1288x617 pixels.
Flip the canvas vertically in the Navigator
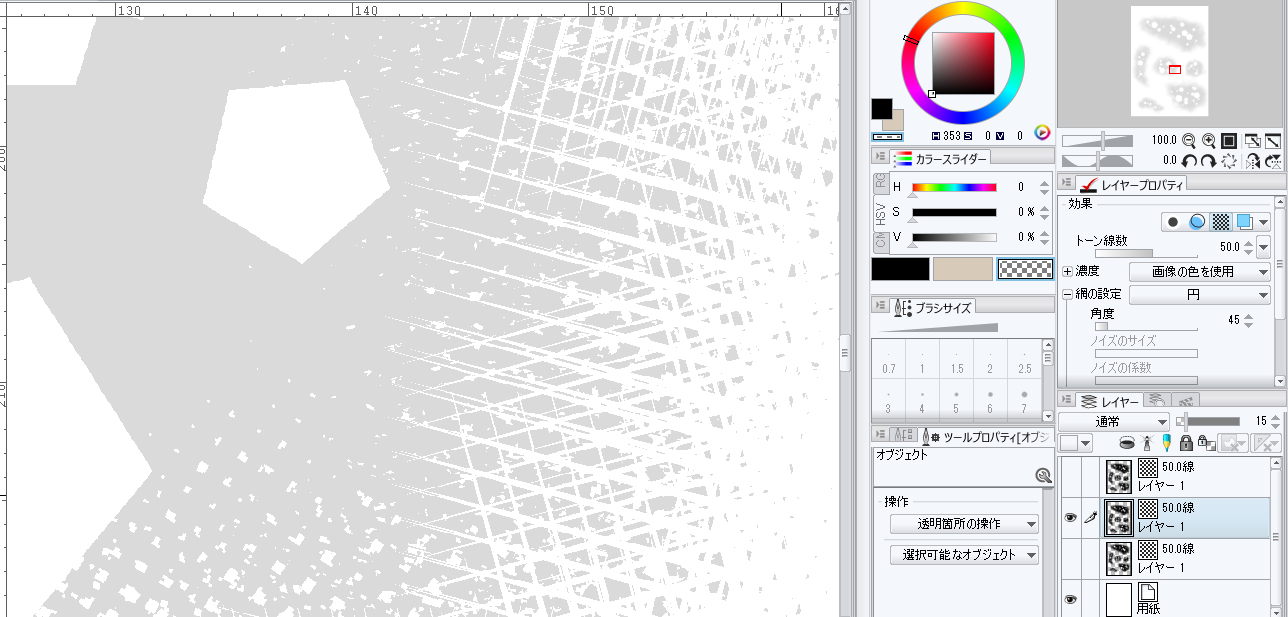[1273, 160]
